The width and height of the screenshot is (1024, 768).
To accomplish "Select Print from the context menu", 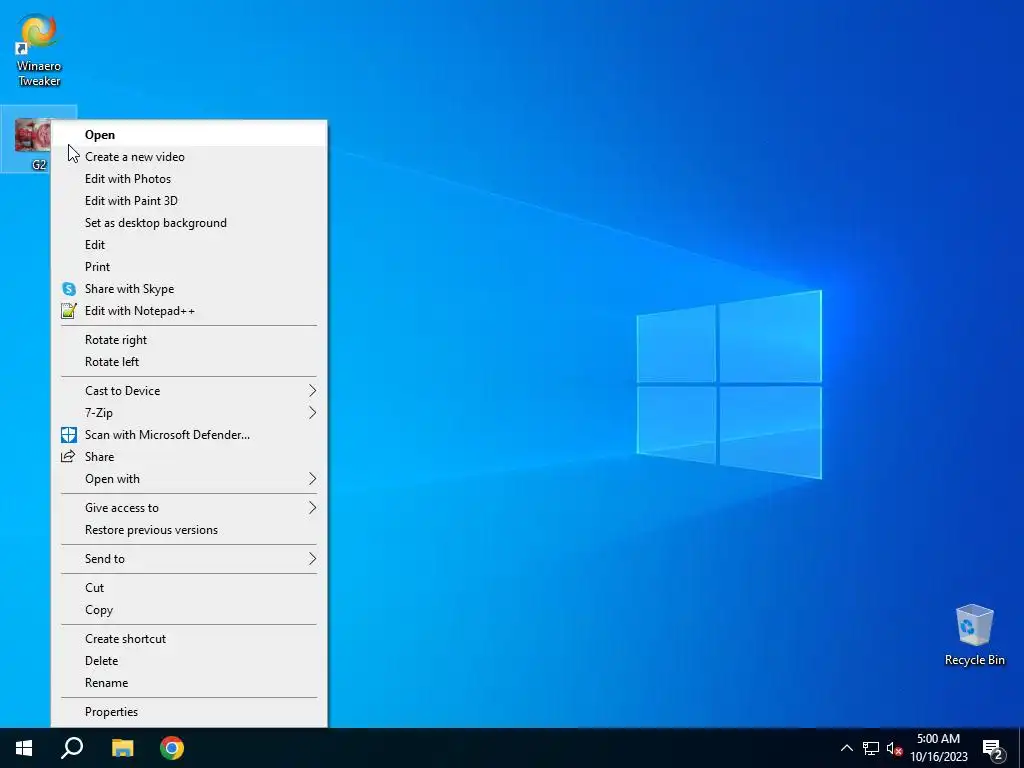I will [x=189, y=266].
